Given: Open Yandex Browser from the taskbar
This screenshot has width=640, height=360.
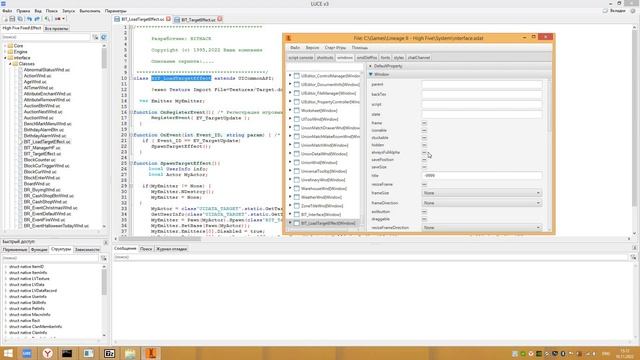Looking at the screenshot, I should [47, 353].
